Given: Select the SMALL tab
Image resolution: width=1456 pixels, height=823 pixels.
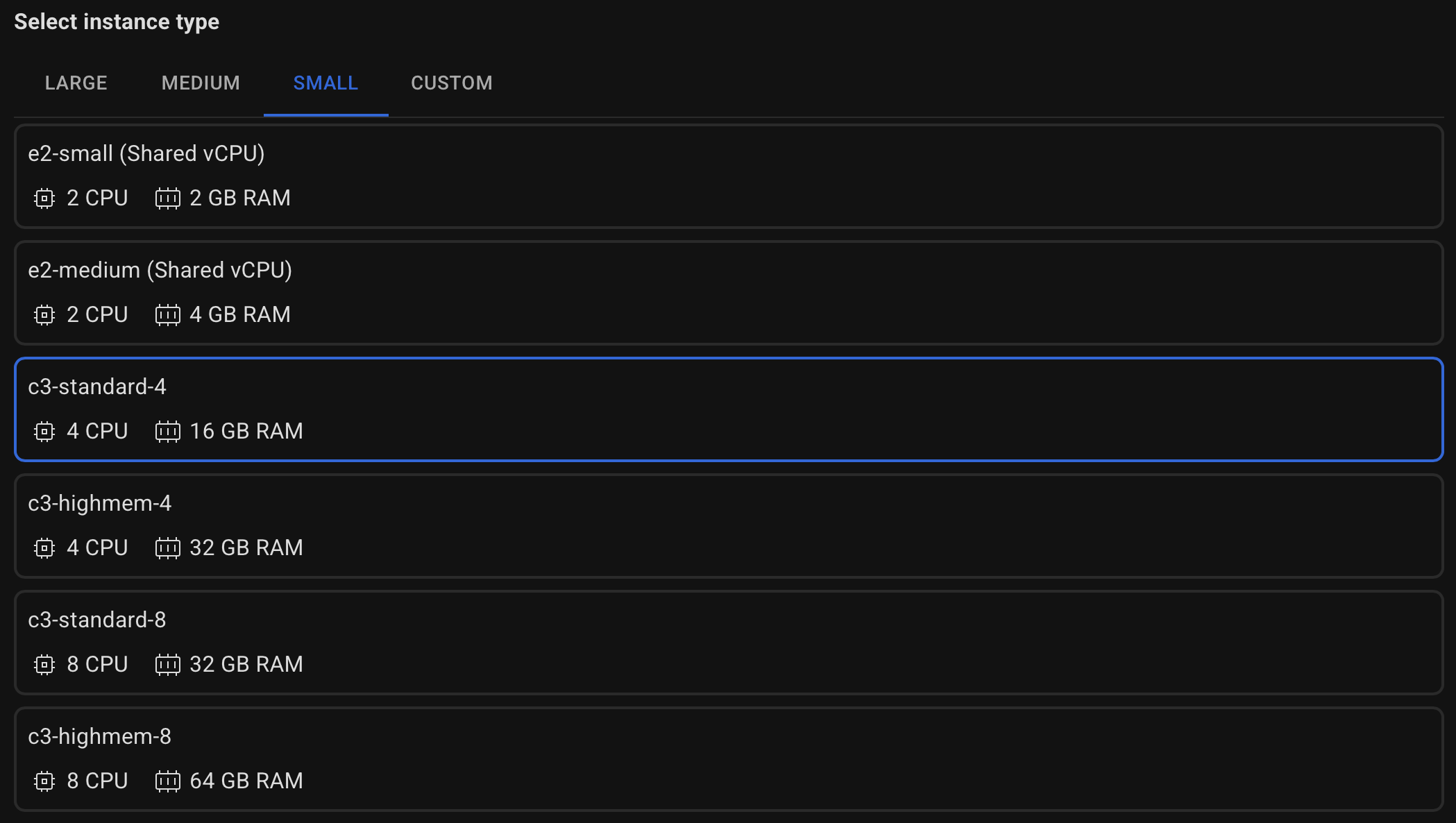Looking at the screenshot, I should point(325,83).
